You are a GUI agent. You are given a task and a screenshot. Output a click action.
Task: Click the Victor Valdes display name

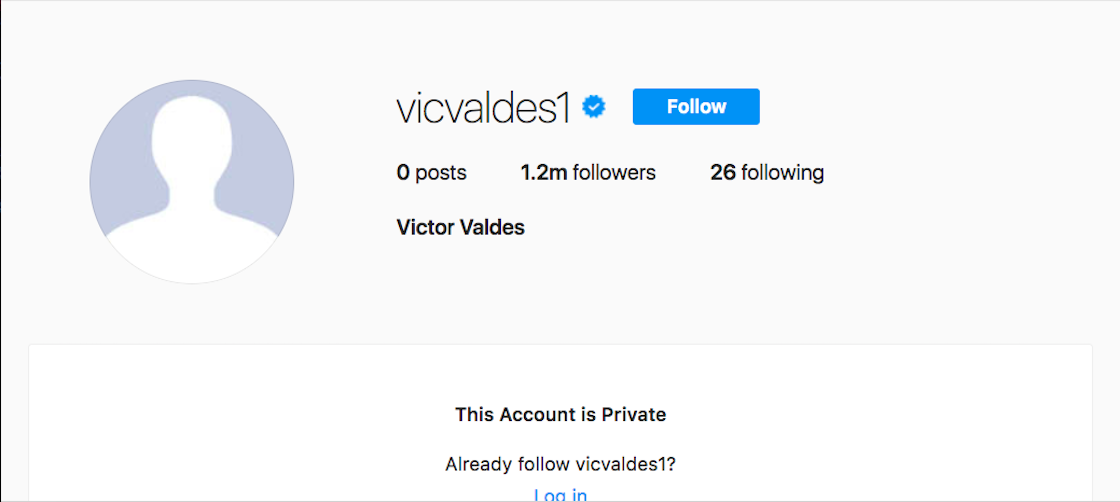tap(460, 227)
